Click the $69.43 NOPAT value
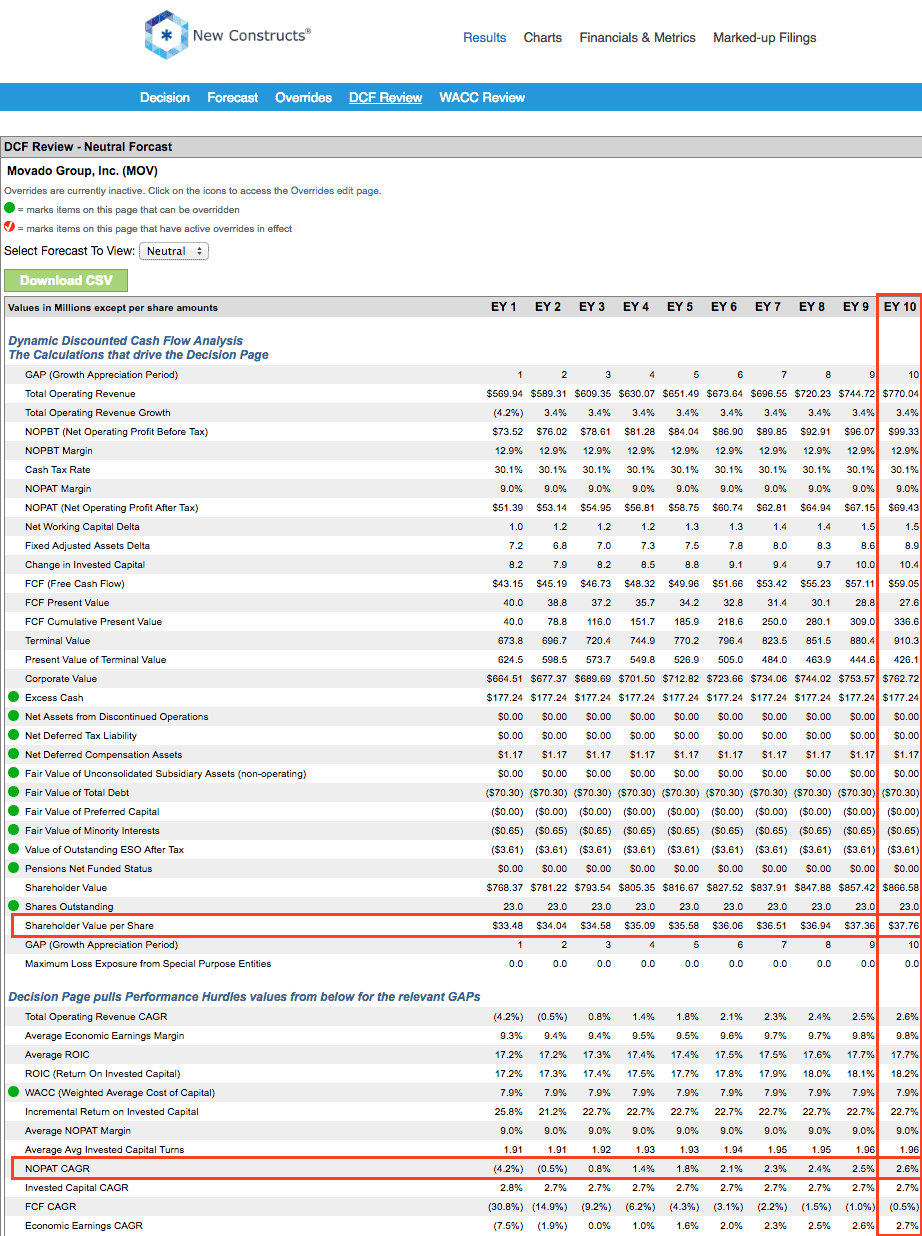The width and height of the screenshot is (922, 1236). pos(902,507)
